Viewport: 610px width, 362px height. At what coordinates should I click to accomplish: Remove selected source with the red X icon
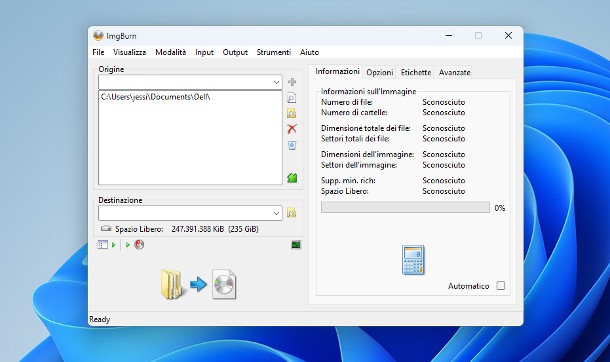tap(292, 129)
